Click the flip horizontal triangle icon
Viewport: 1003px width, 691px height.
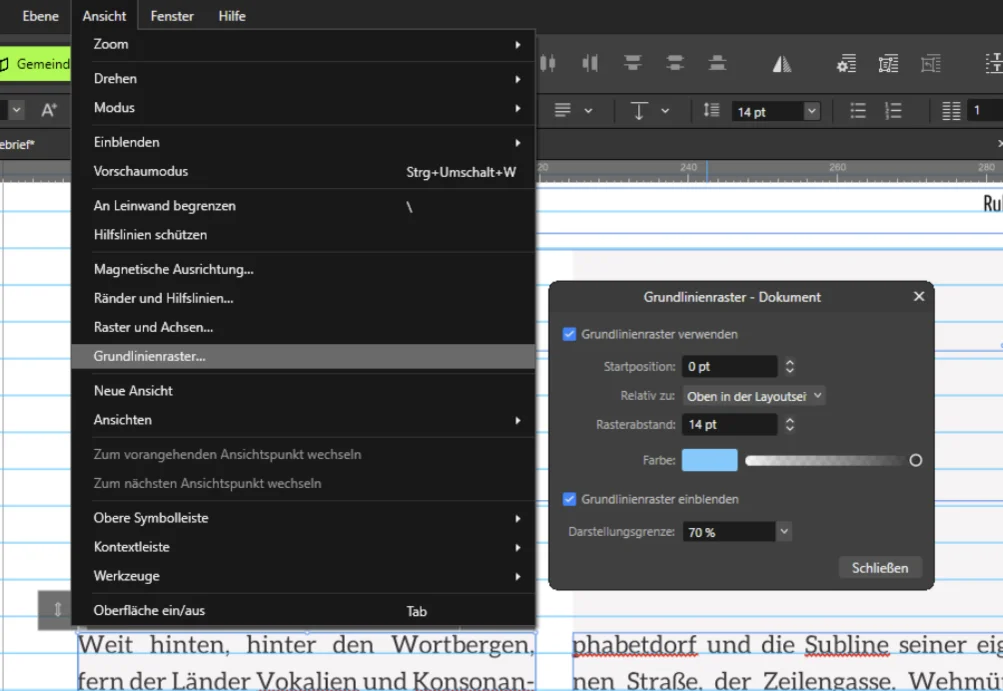pos(782,63)
